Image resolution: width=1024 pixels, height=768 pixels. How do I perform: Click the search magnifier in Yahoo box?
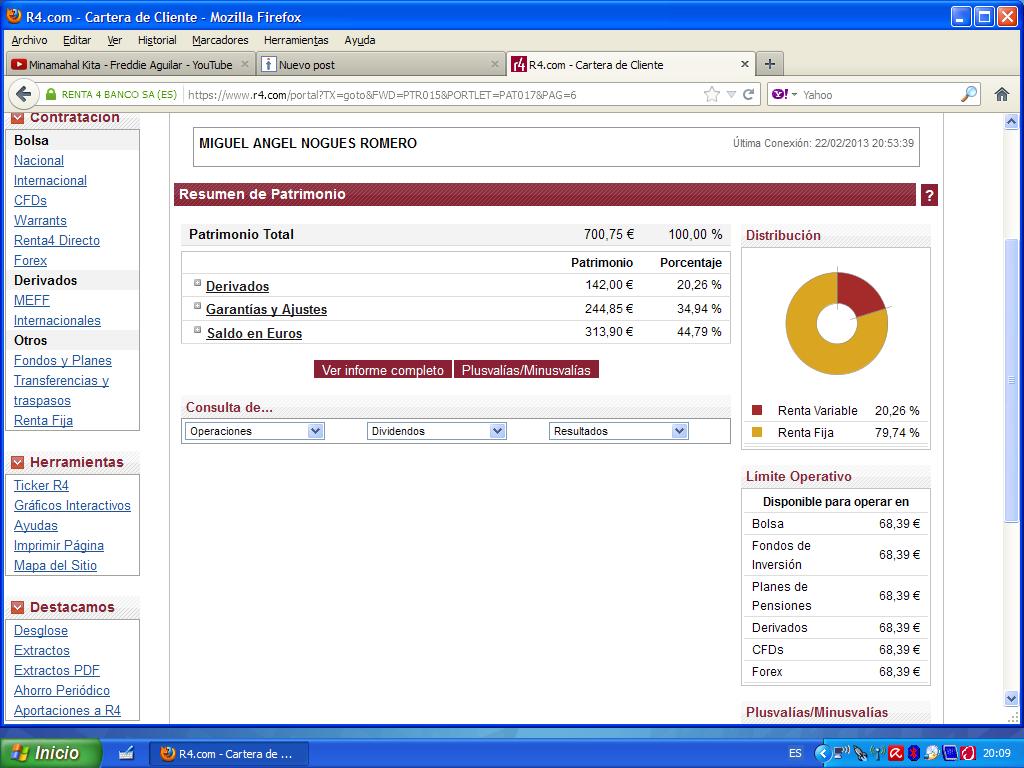(969, 94)
